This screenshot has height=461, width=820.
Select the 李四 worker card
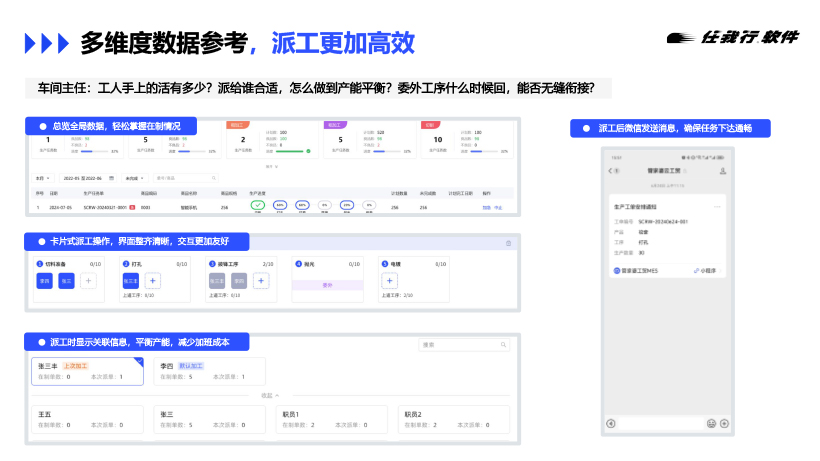coord(209,371)
